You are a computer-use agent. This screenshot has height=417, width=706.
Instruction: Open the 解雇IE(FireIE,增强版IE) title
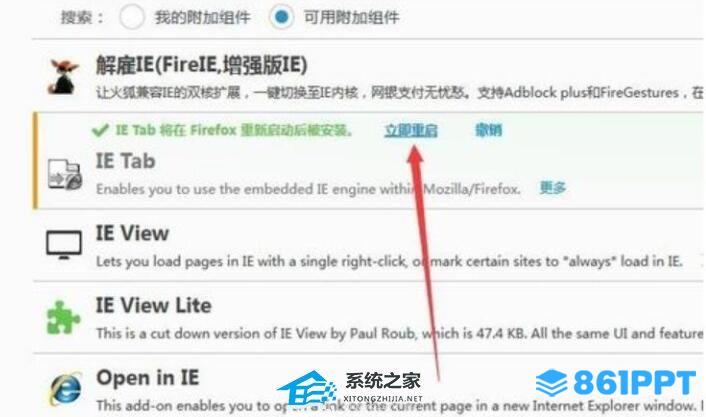click(x=202, y=65)
